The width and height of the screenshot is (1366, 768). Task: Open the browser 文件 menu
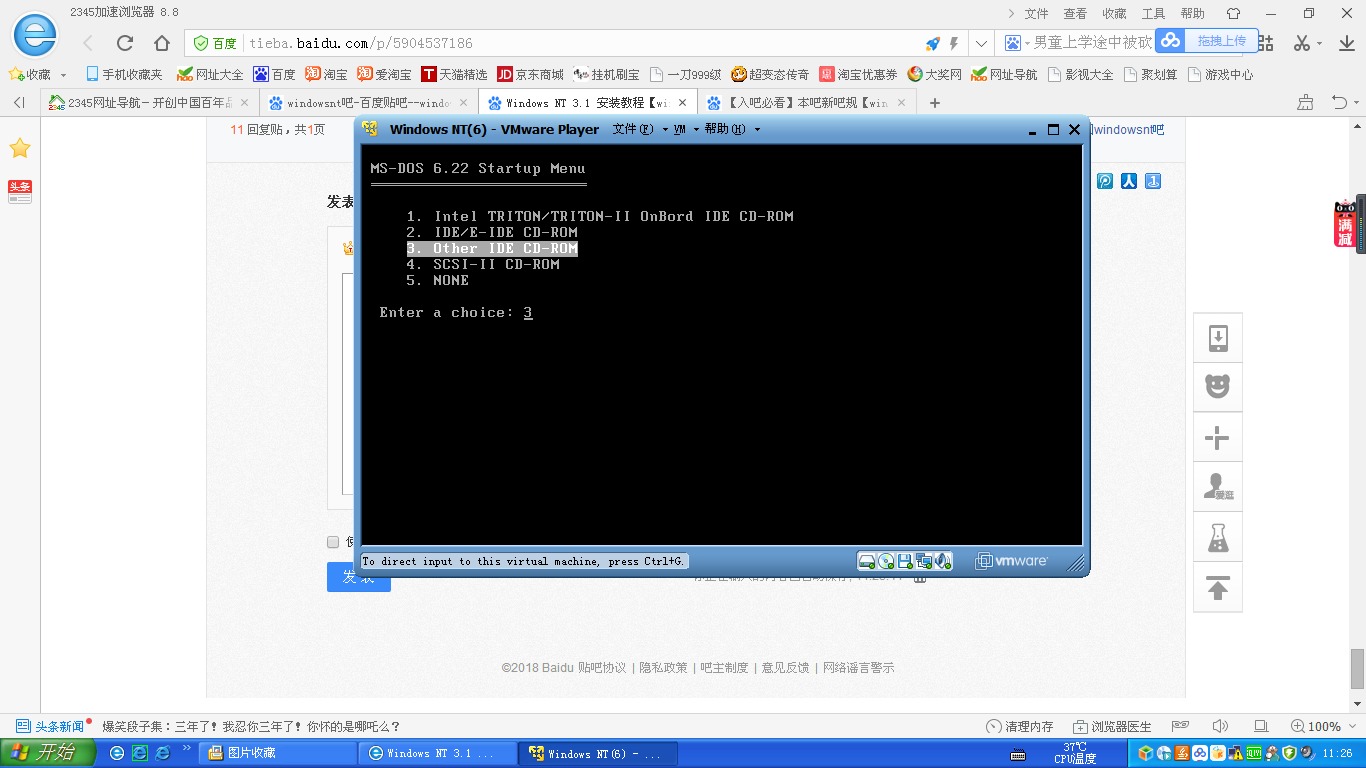1037,14
